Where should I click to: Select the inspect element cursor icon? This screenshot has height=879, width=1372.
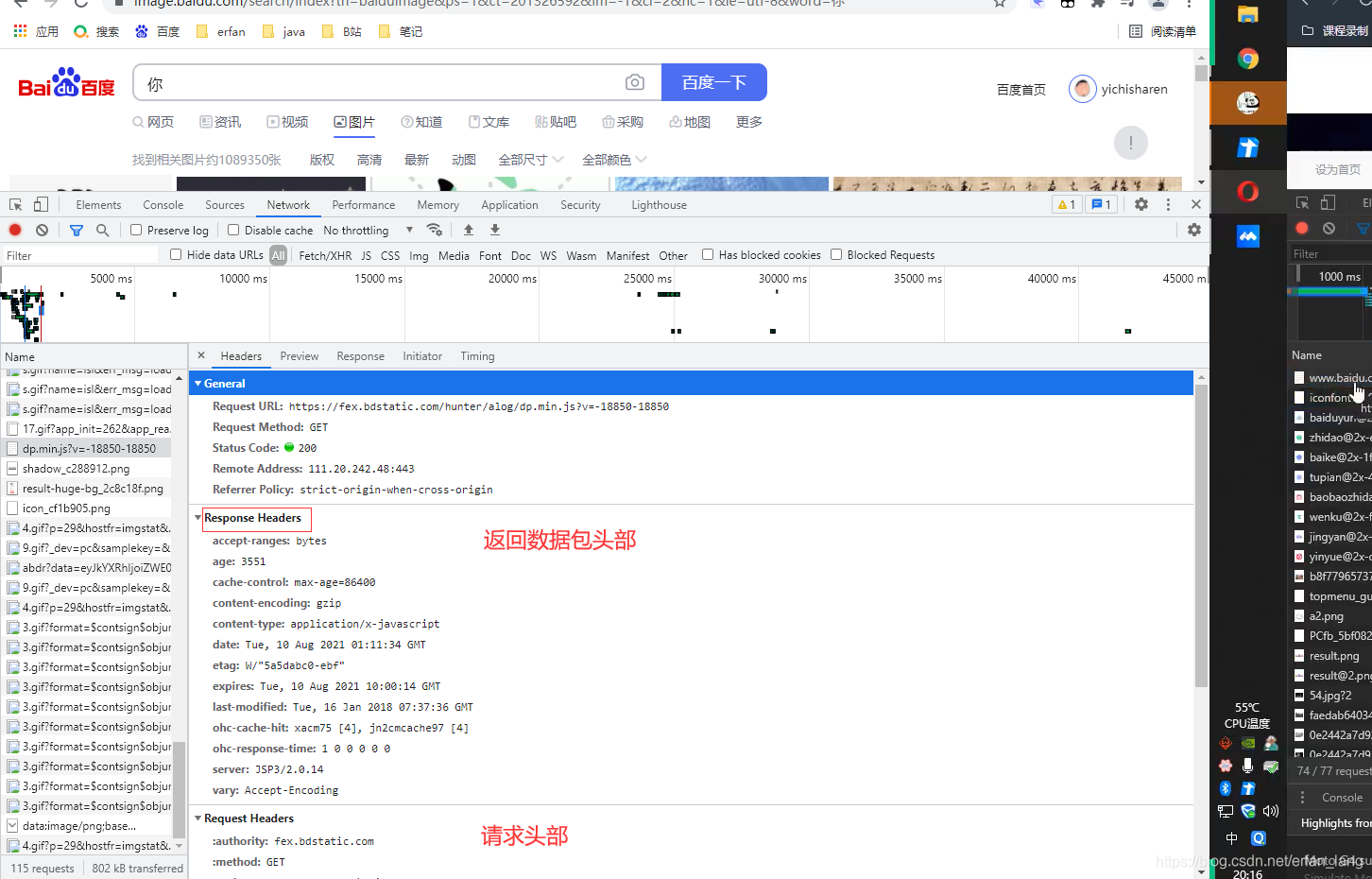(15, 204)
